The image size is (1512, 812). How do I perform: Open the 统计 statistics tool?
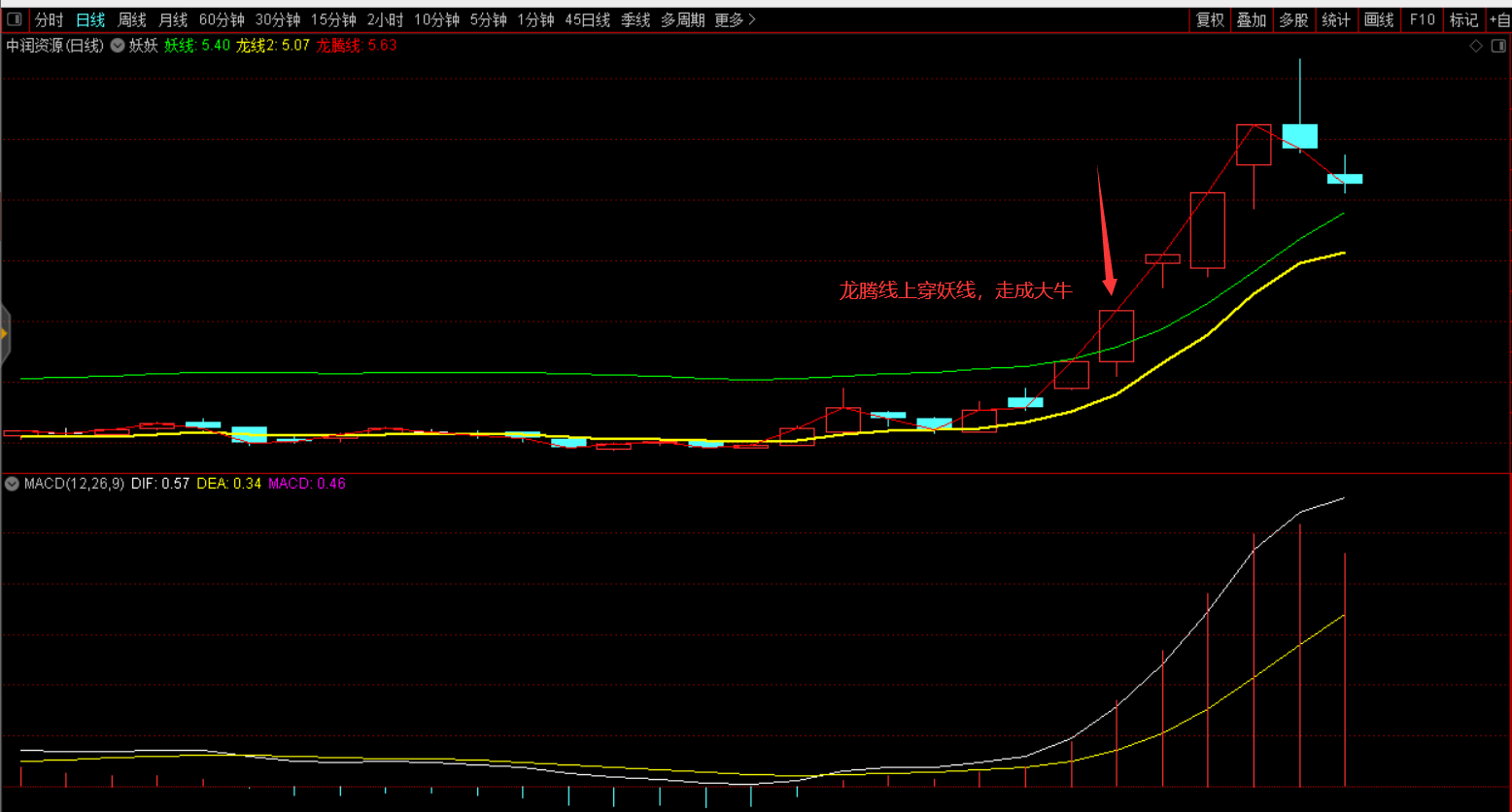(1336, 19)
